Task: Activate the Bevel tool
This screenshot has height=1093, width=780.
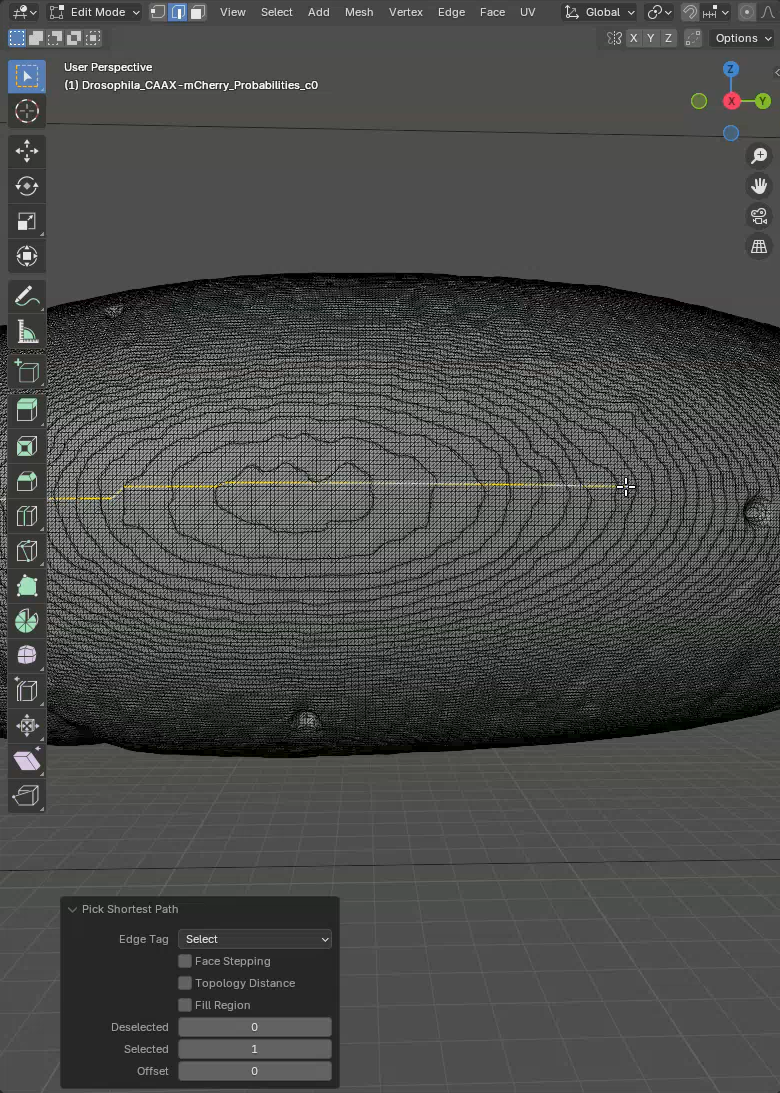Action: (27, 481)
